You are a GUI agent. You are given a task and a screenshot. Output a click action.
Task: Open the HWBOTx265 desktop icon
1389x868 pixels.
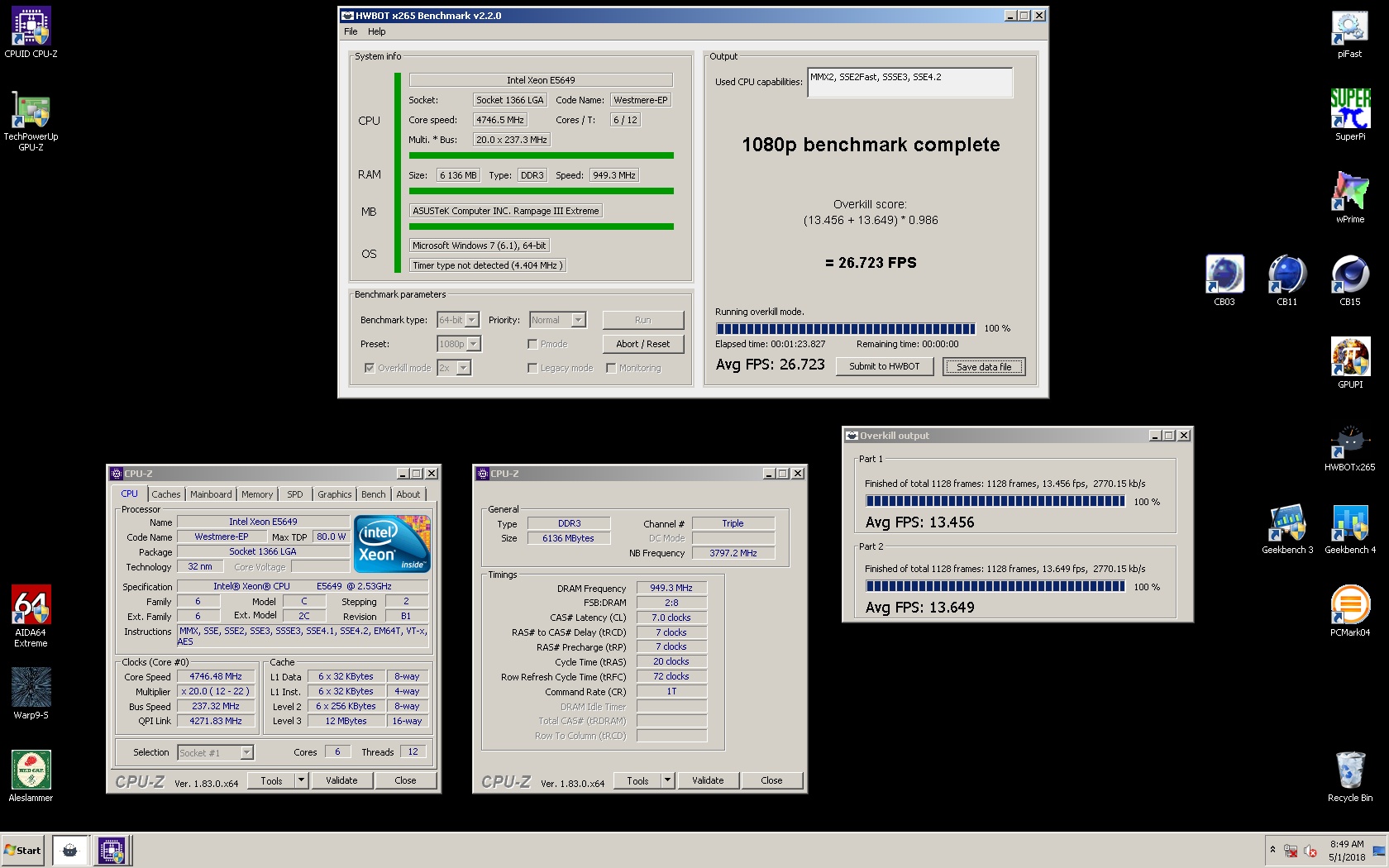click(x=1349, y=446)
